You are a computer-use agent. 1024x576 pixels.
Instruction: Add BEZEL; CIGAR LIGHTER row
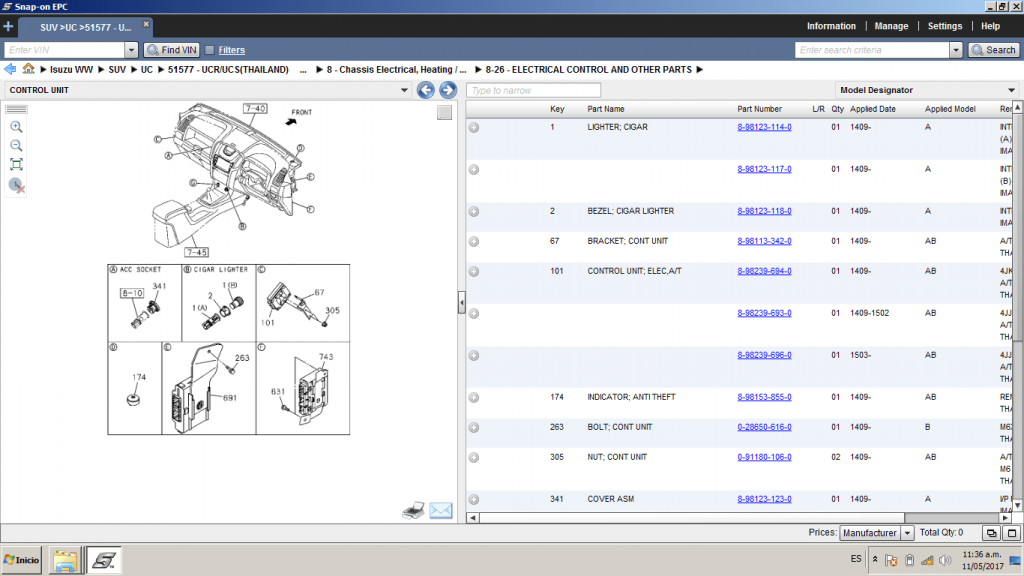click(x=474, y=212)
